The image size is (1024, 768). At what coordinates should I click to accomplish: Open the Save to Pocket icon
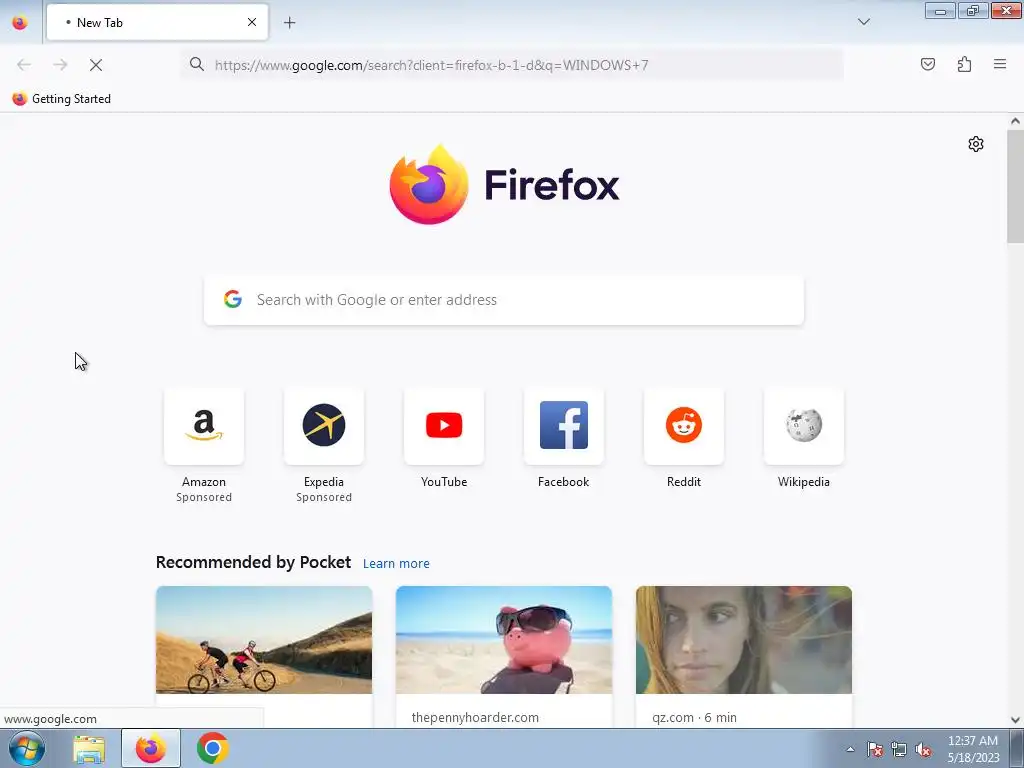[x=927, y=64]
